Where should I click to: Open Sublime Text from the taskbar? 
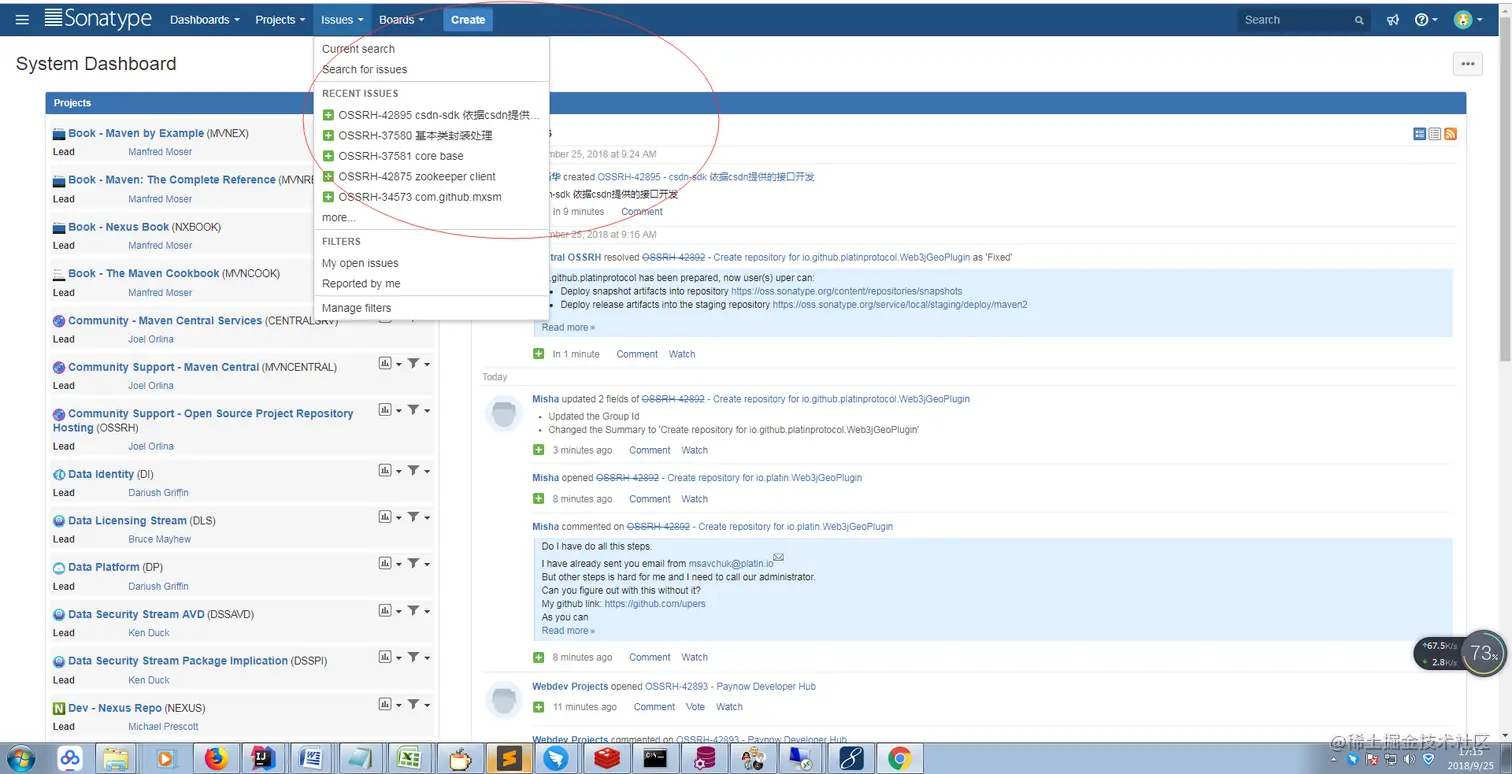[508, 759]
